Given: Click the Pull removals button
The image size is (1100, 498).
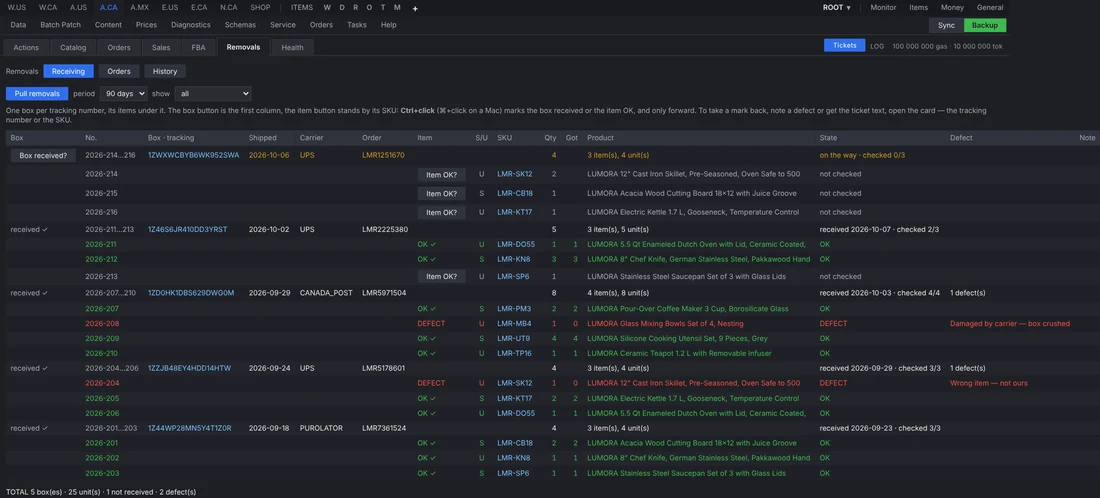Looking at the screenshot, I should pyautogui.click(x=37, y=93).
